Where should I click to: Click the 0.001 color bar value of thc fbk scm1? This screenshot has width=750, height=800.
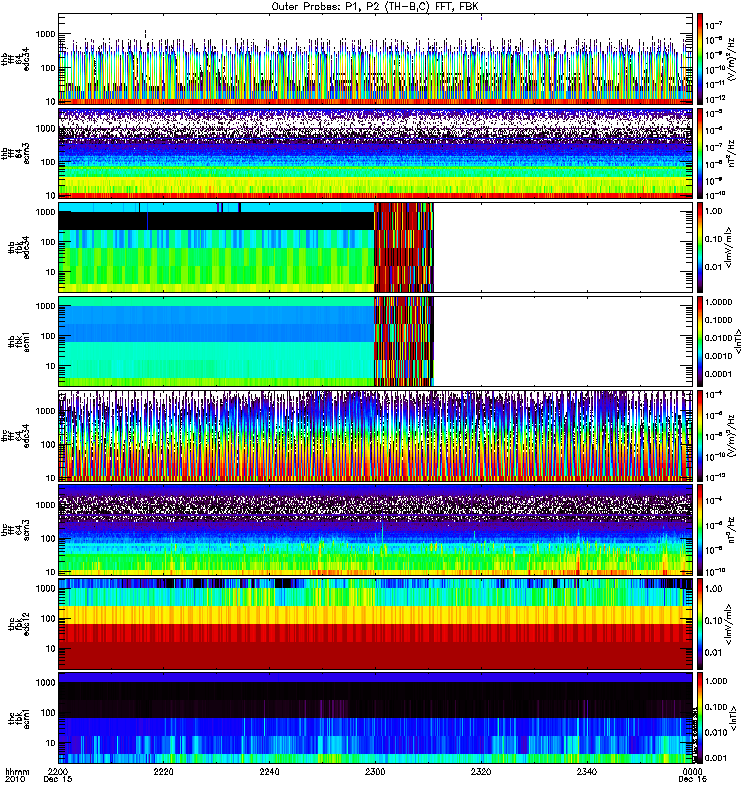point(716,759)
